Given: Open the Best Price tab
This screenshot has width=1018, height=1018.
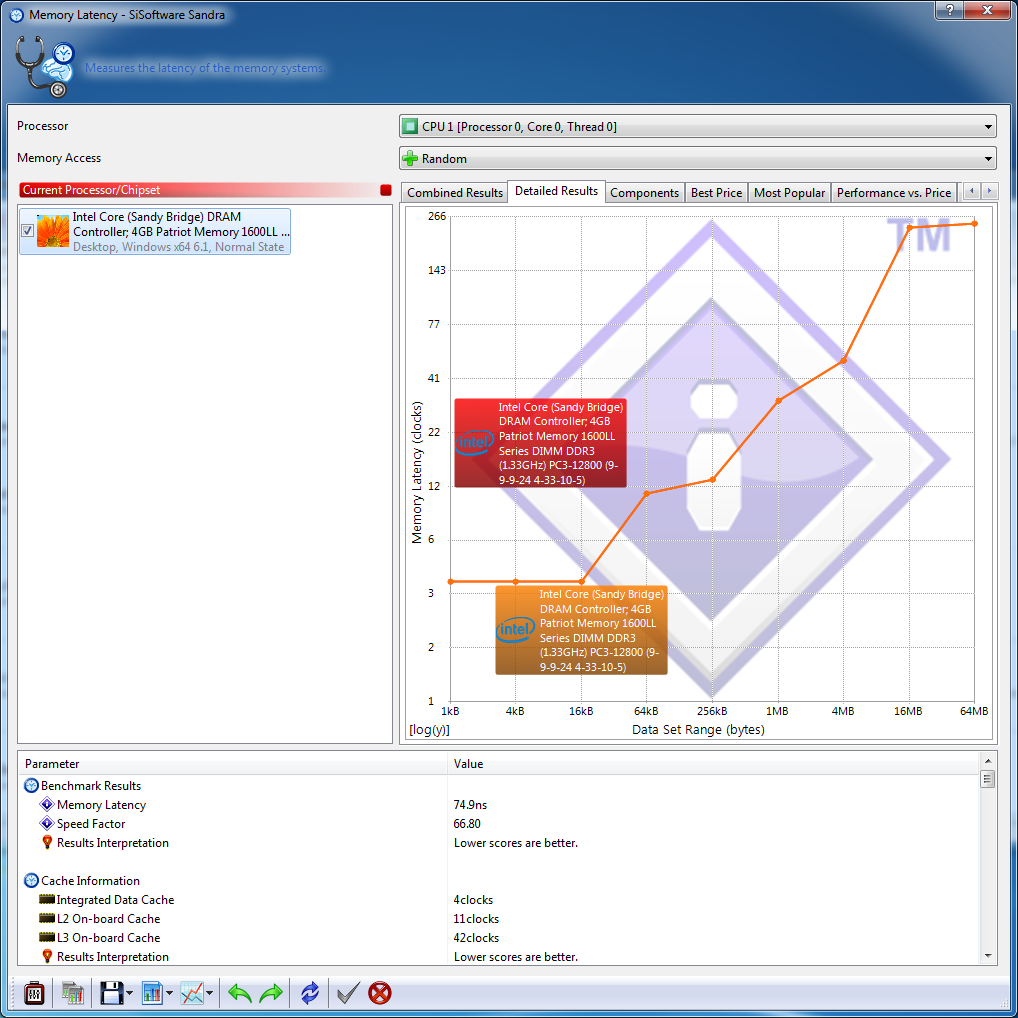Looking at the screenshot, I should click(716, 193).
